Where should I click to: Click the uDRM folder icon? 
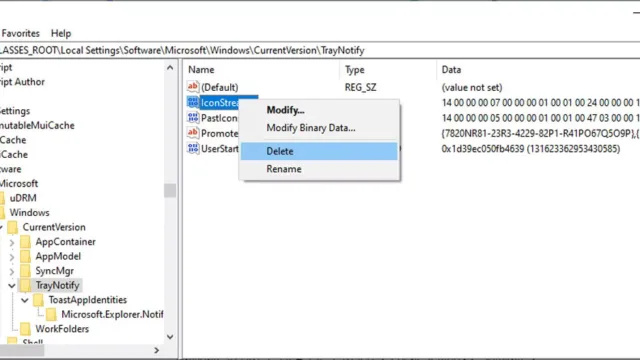coord(2,198)
